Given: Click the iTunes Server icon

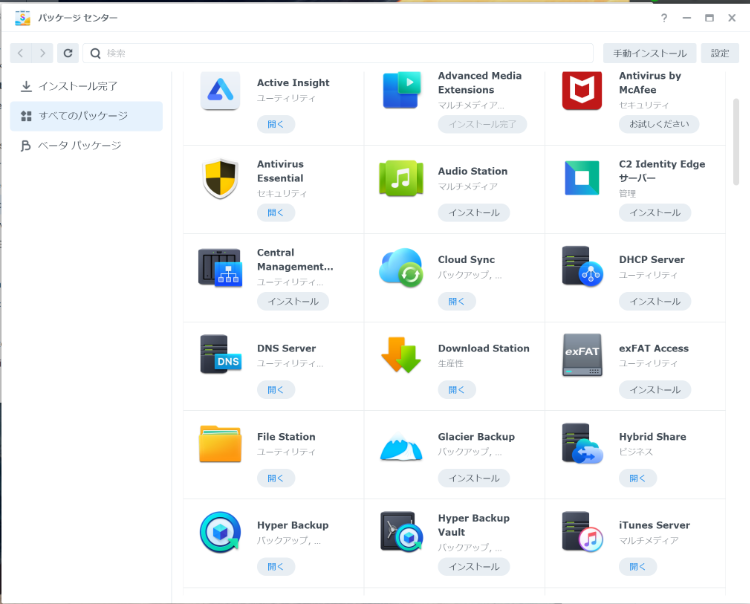Looking at the screenshot, I should (x=582, y=532).
